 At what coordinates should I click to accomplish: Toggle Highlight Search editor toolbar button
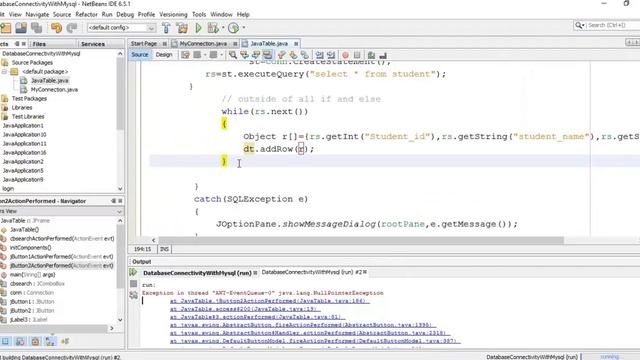tap(268, 55)
